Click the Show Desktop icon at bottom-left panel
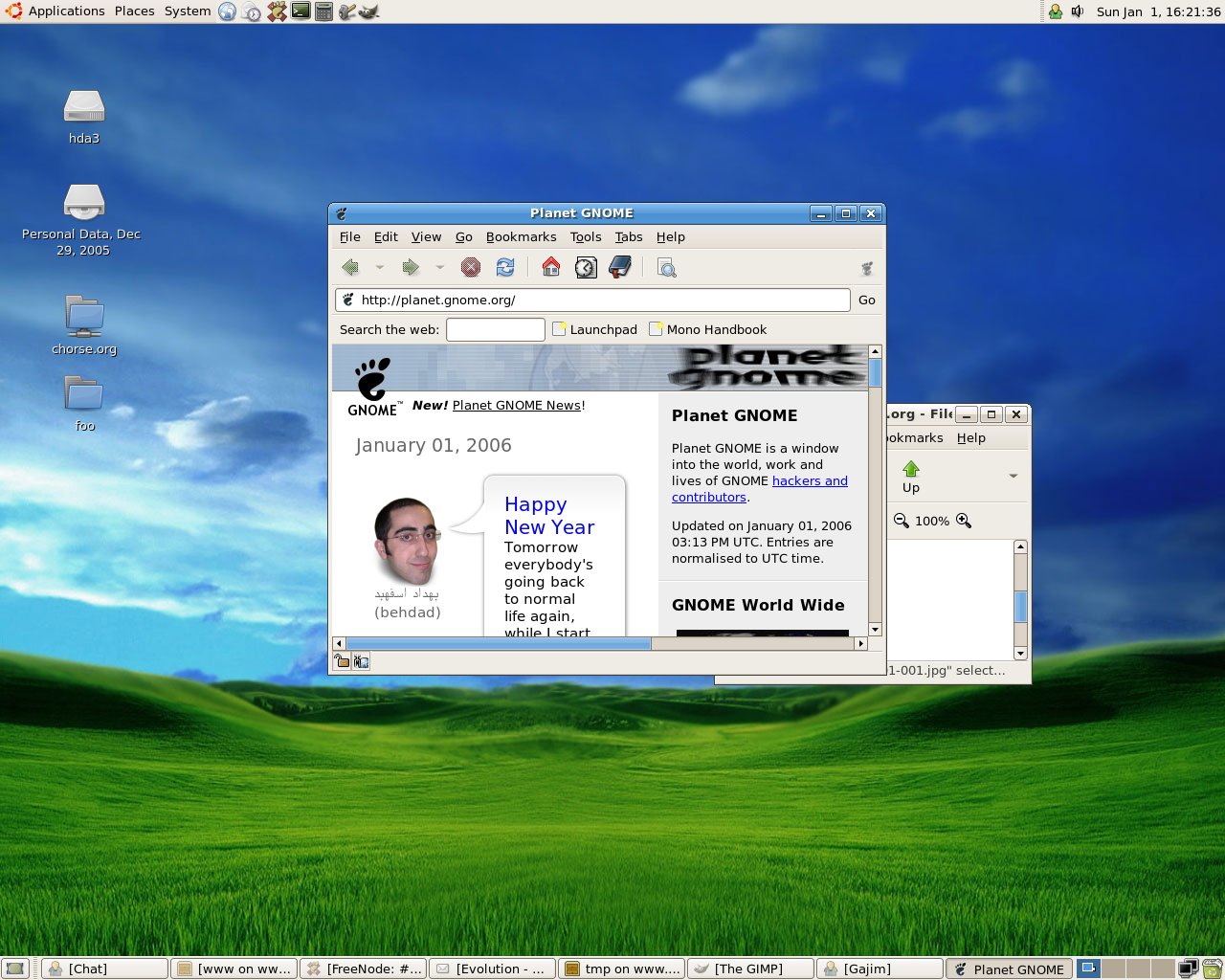The height and width of the screenshot is (980, 1225). pyautogui.click(x=15, y=969)
